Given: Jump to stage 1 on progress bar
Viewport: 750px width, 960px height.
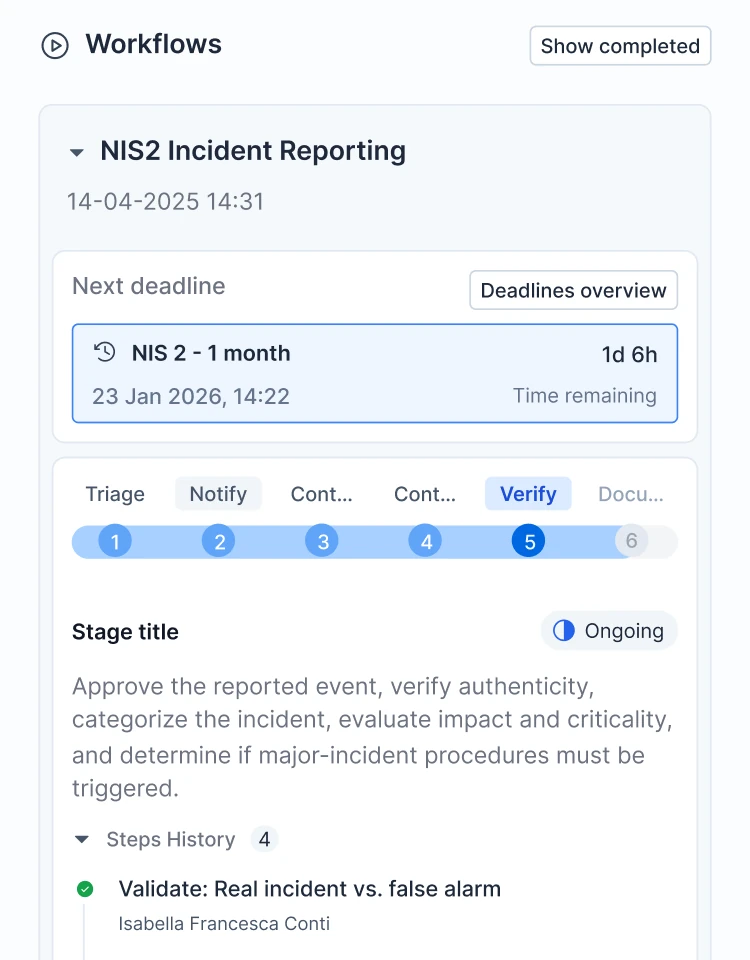Looking at the screenshot, I should click(x=115, y=541).
